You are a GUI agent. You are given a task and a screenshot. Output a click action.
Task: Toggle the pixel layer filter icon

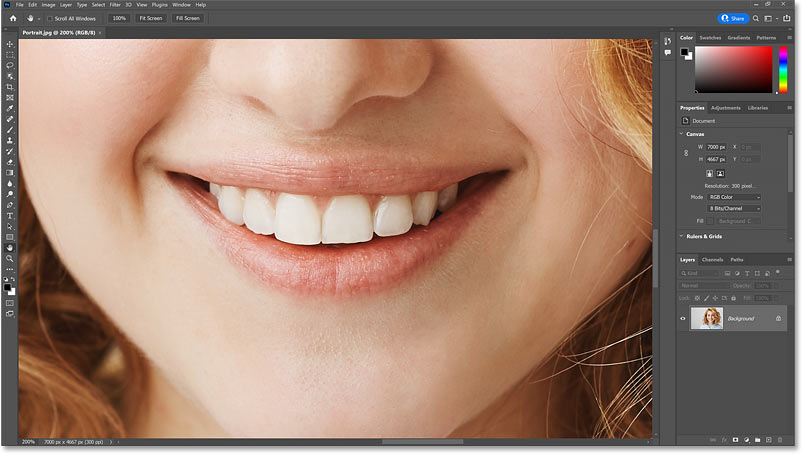click(x=727, y=273)
